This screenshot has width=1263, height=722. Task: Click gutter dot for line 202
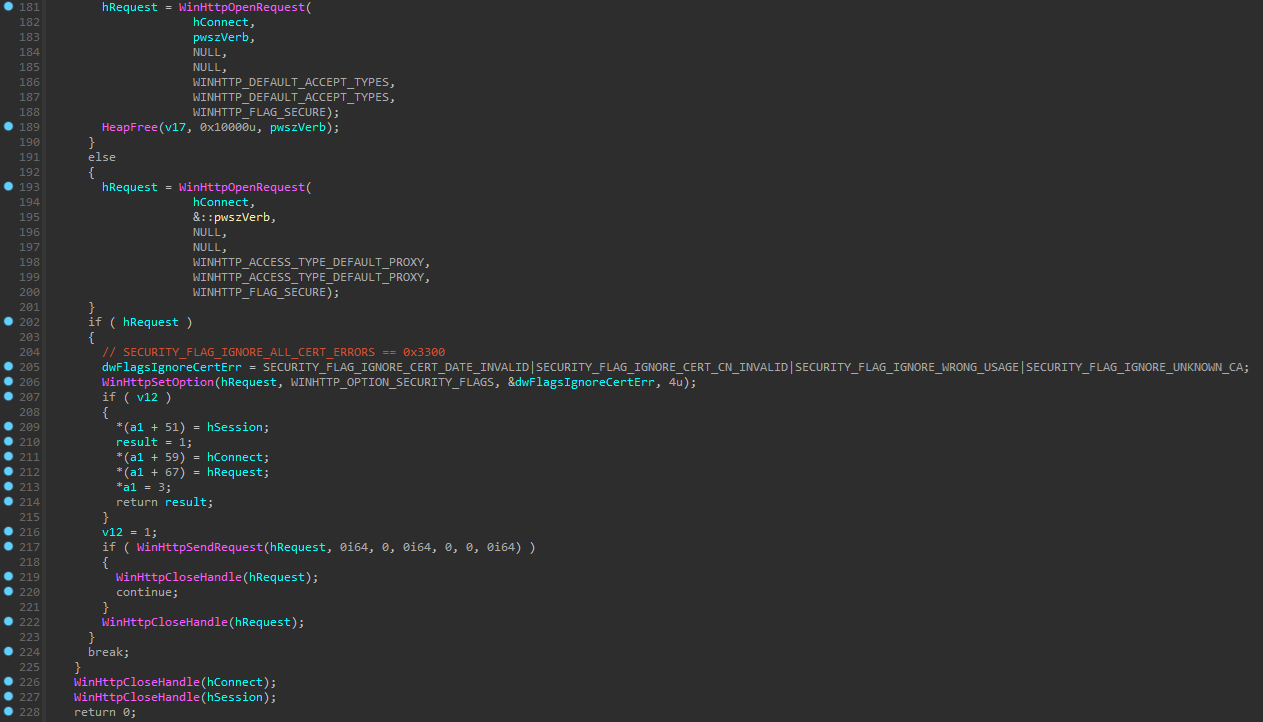[x=9, y=322]
